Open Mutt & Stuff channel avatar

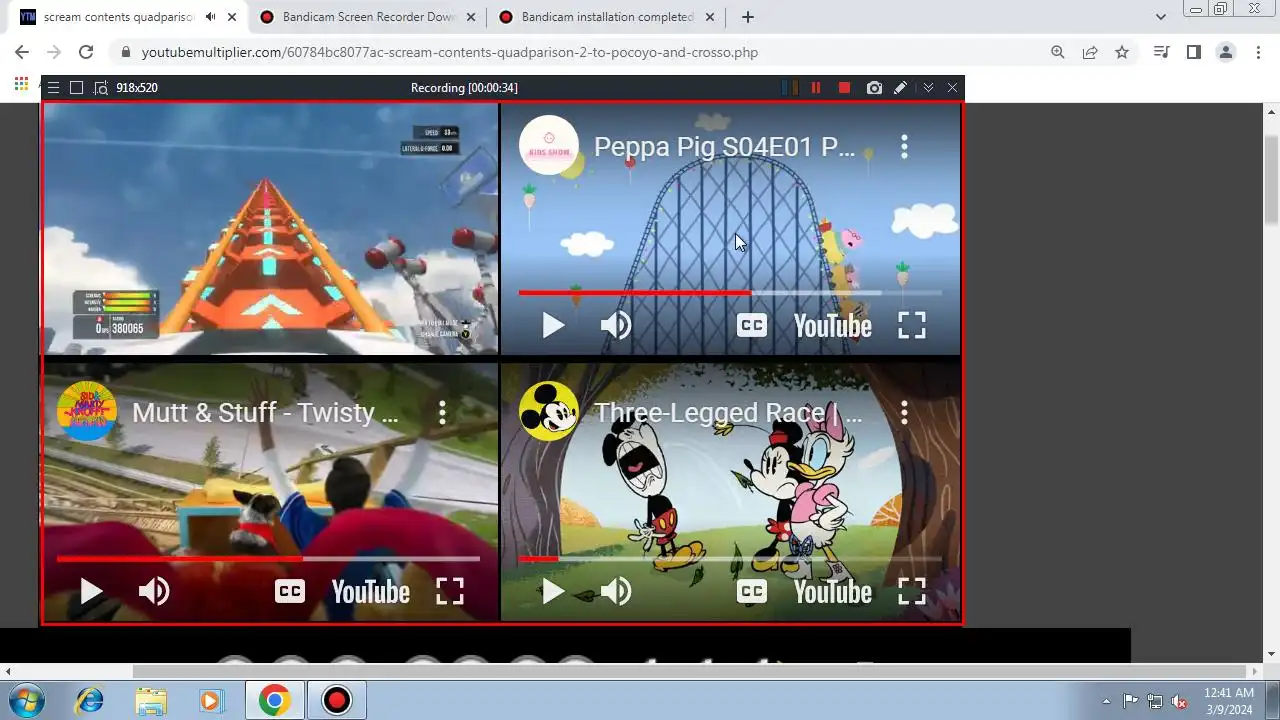pyautogui.click(x=86, y=411)
